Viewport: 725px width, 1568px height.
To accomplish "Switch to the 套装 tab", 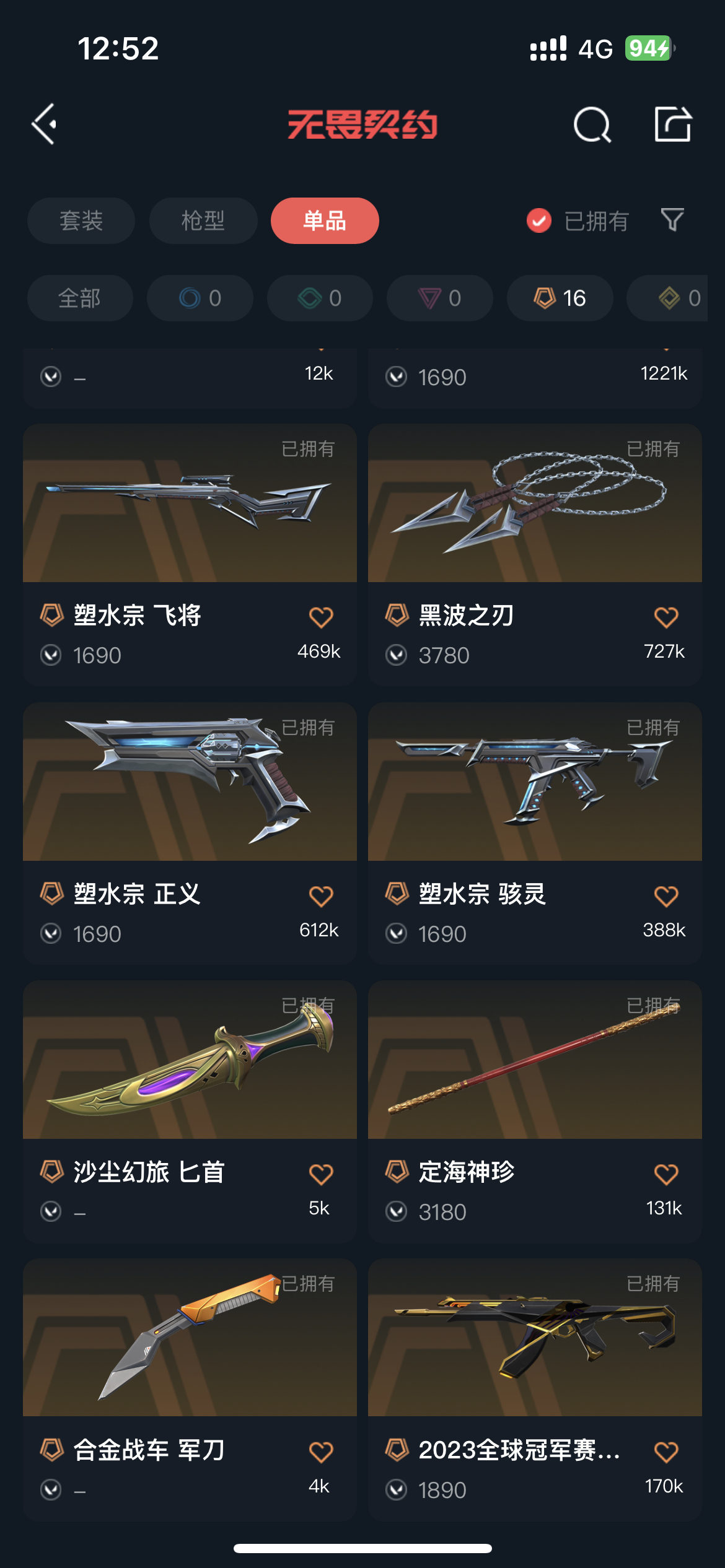I will pos(81,220).
